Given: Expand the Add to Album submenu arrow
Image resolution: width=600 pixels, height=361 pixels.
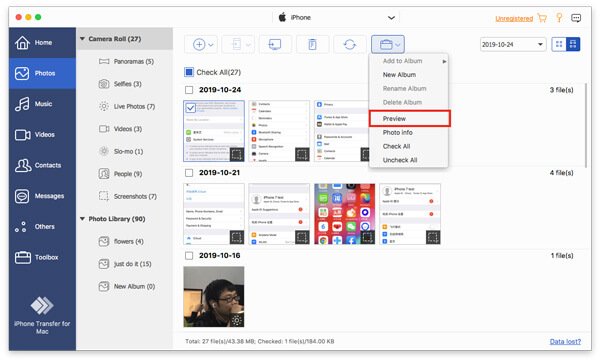Looking at the screenshot, I should [444, 61].
